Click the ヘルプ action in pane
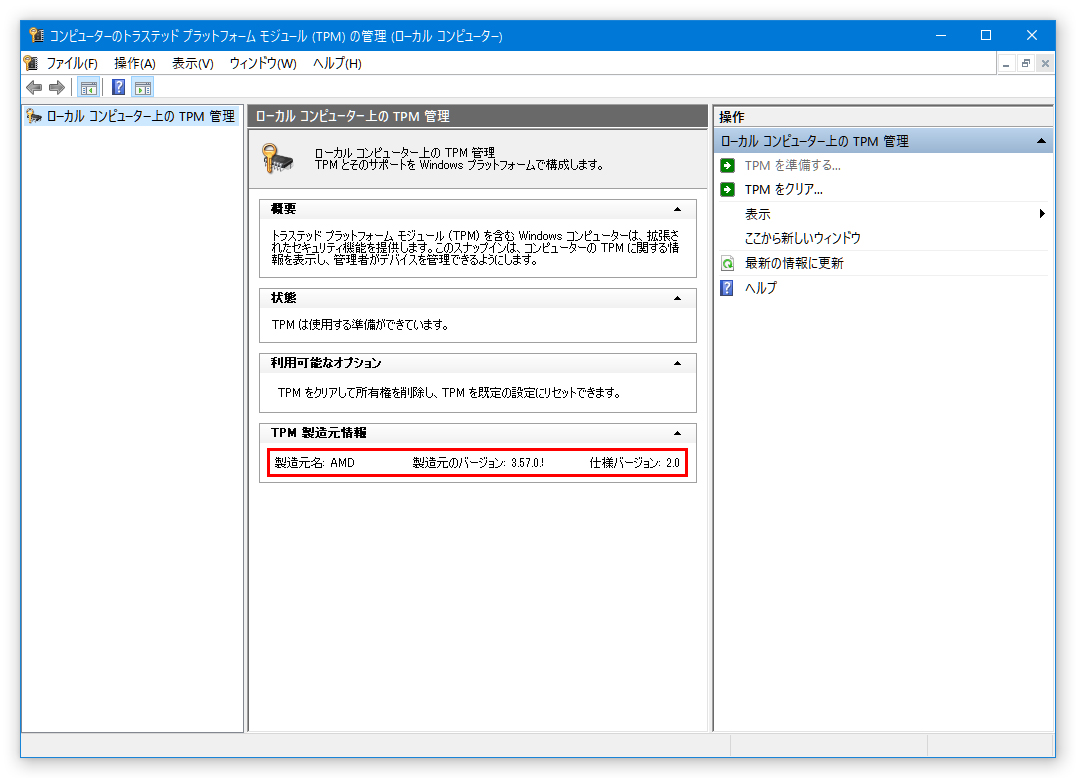This screenshot has height=778, width=1076. (x=761, y=287)
